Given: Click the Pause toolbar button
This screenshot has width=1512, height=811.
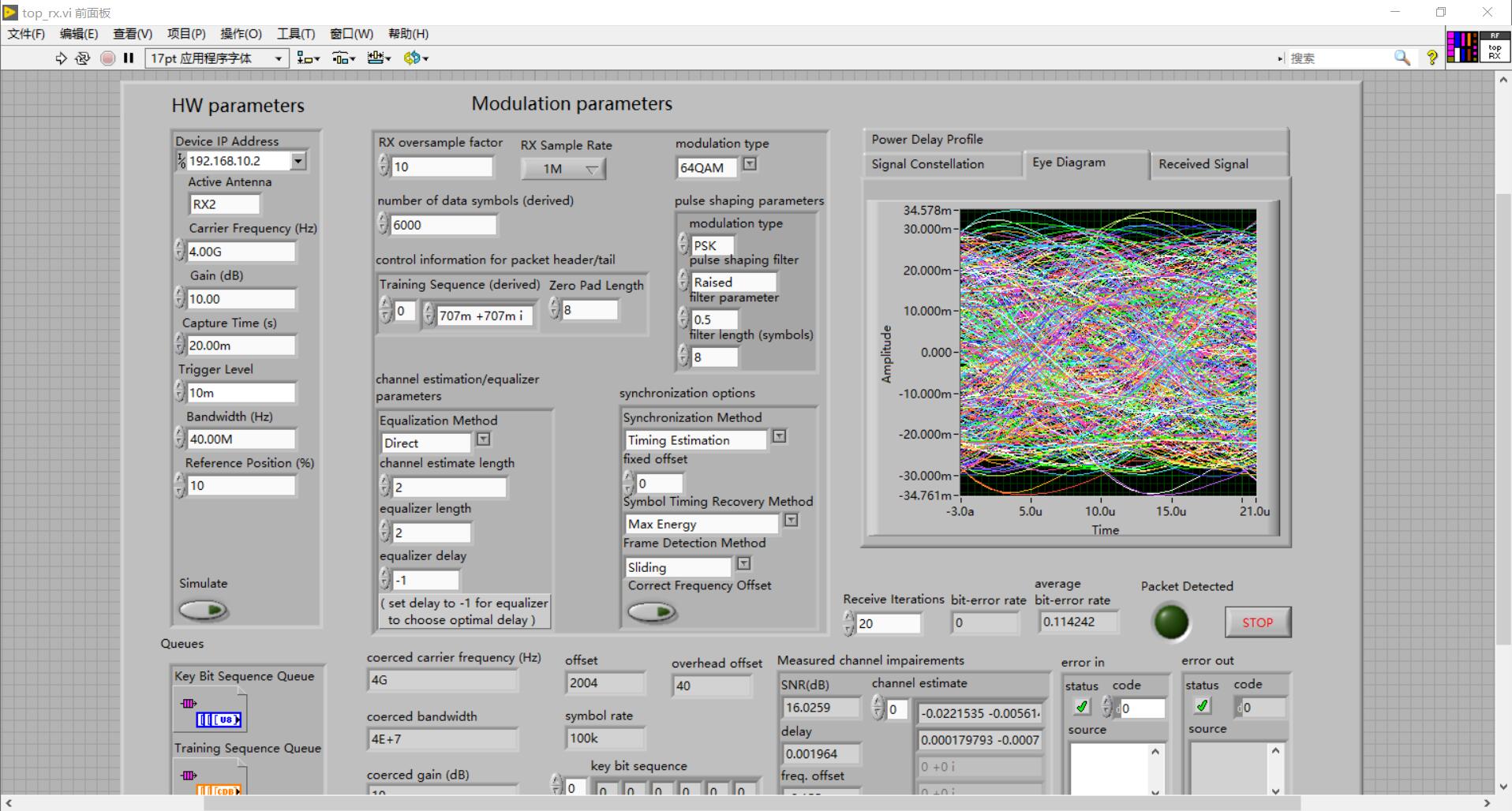Looking at the screenshot, I should tap(129, 58).
